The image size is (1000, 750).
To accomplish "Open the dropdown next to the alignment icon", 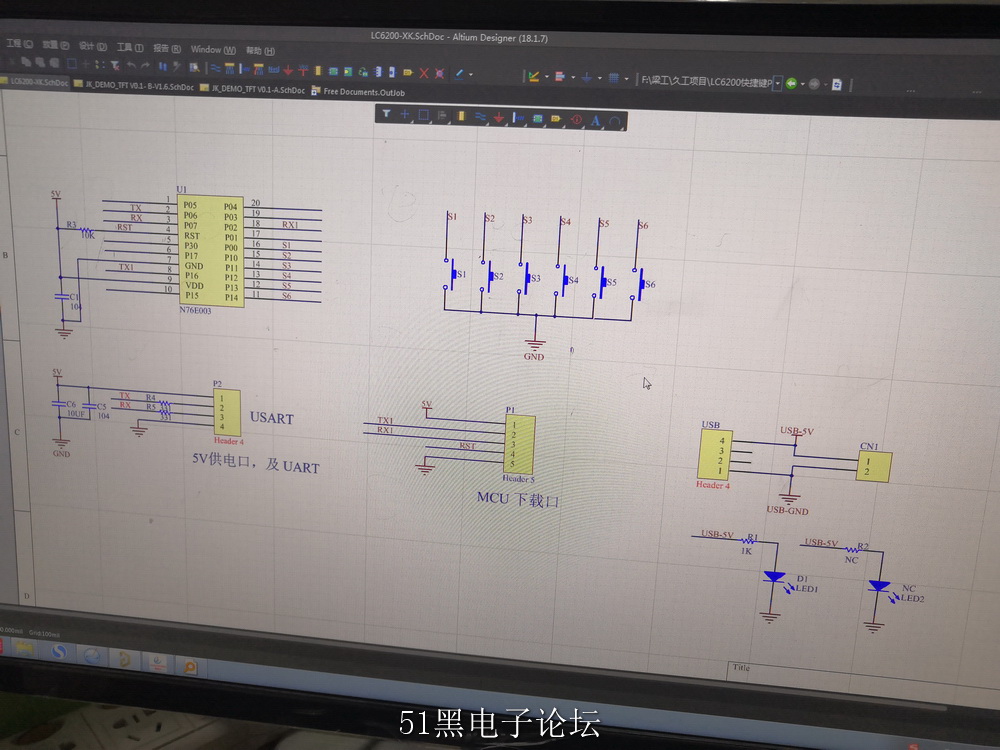I will pyautogui.click(x=572, y=78).
